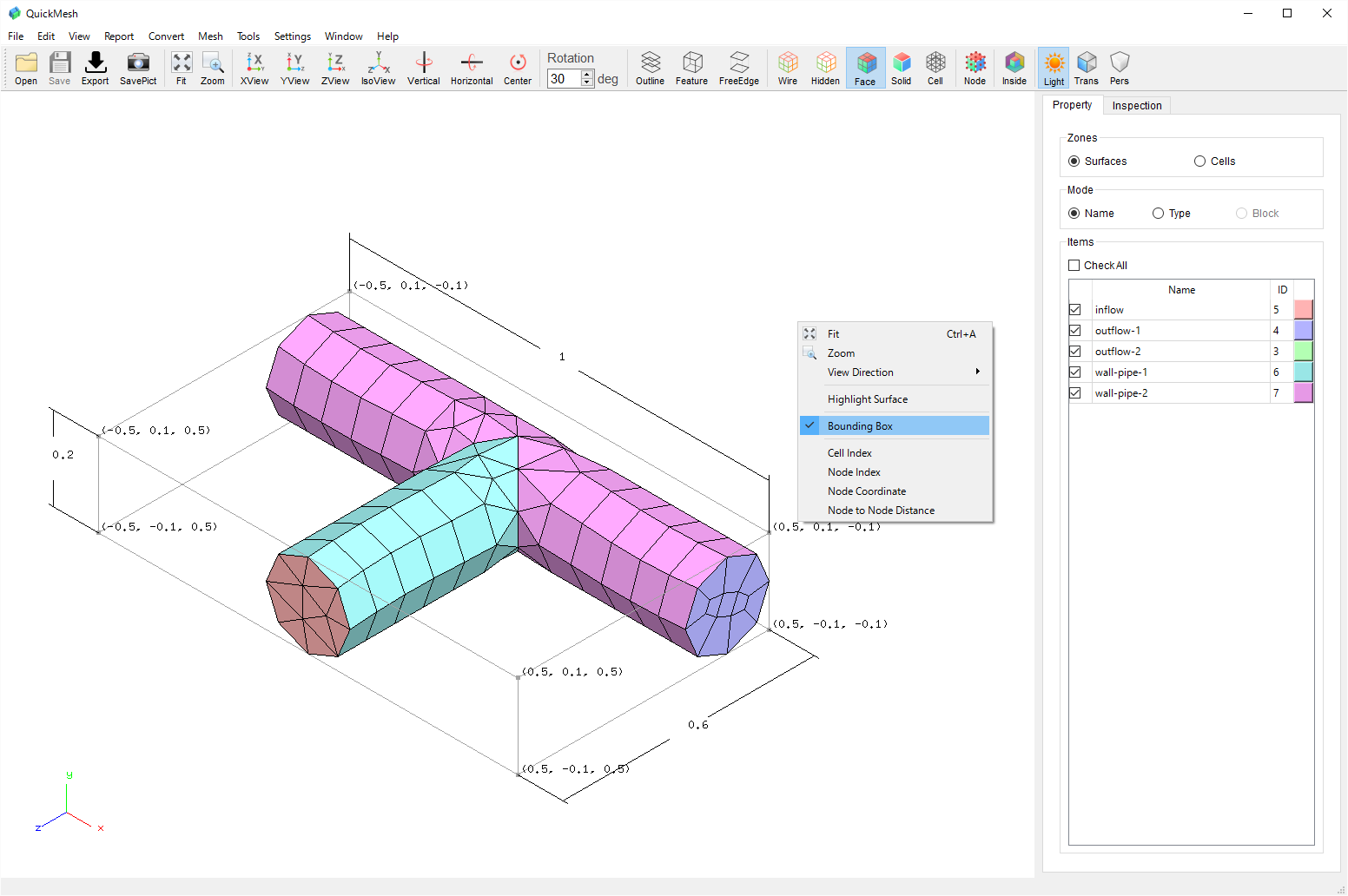Toggle Inside view icon
This screenshot has height=896, width=1348.
pyautogui.click(x=1014, y=68)
